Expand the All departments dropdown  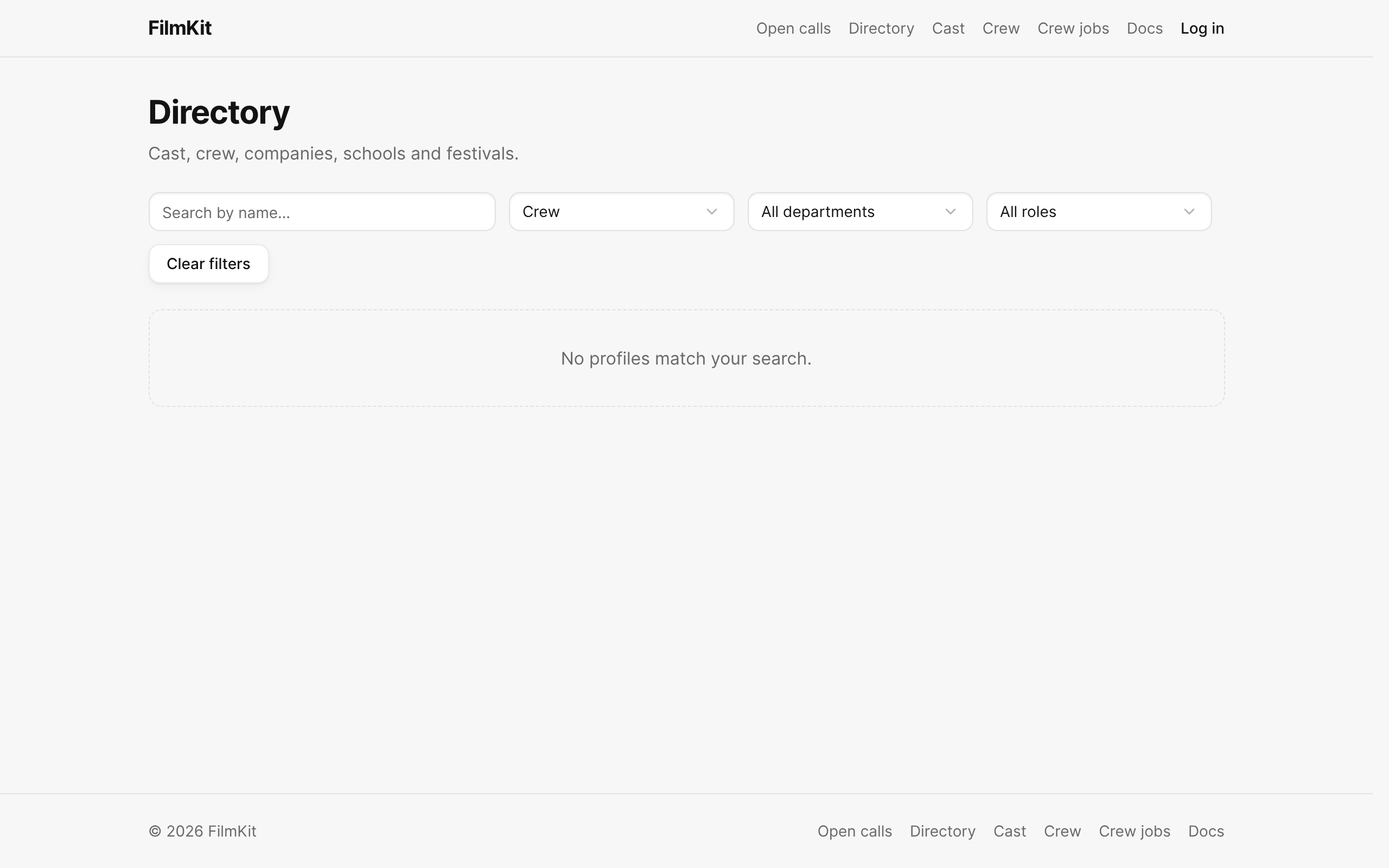[860, 212]
